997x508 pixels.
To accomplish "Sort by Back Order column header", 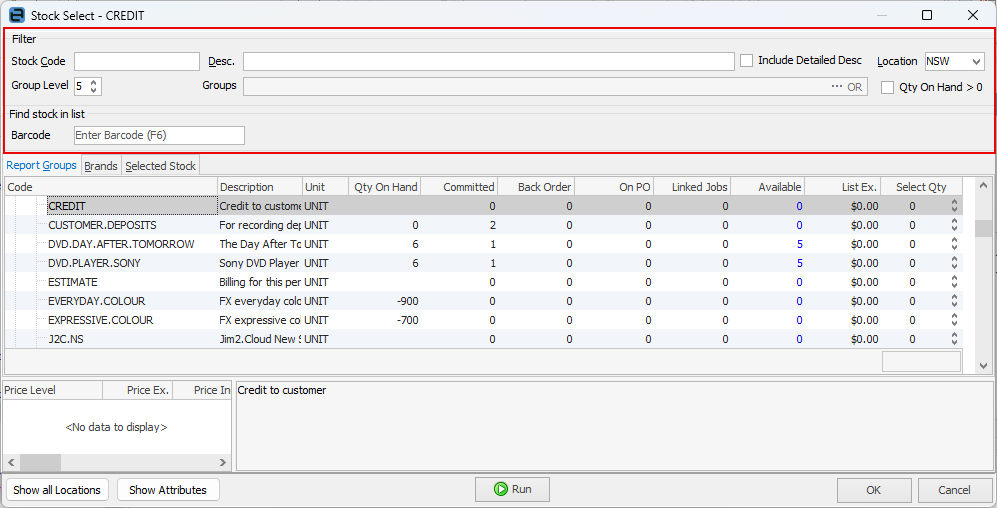I will pyautogui.click(x=536, y=187).
